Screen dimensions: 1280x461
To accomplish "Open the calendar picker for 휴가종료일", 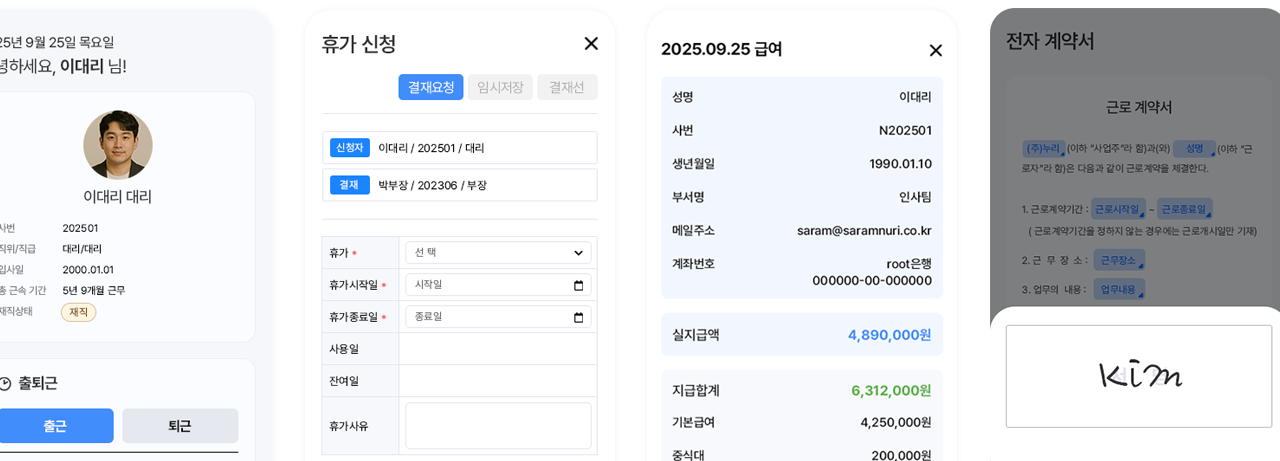I will coord(578,317).
